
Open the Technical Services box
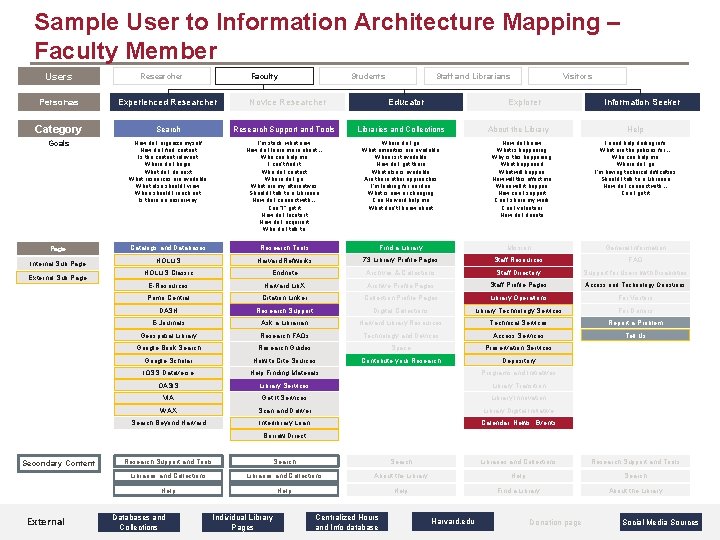tap(518, 323)
